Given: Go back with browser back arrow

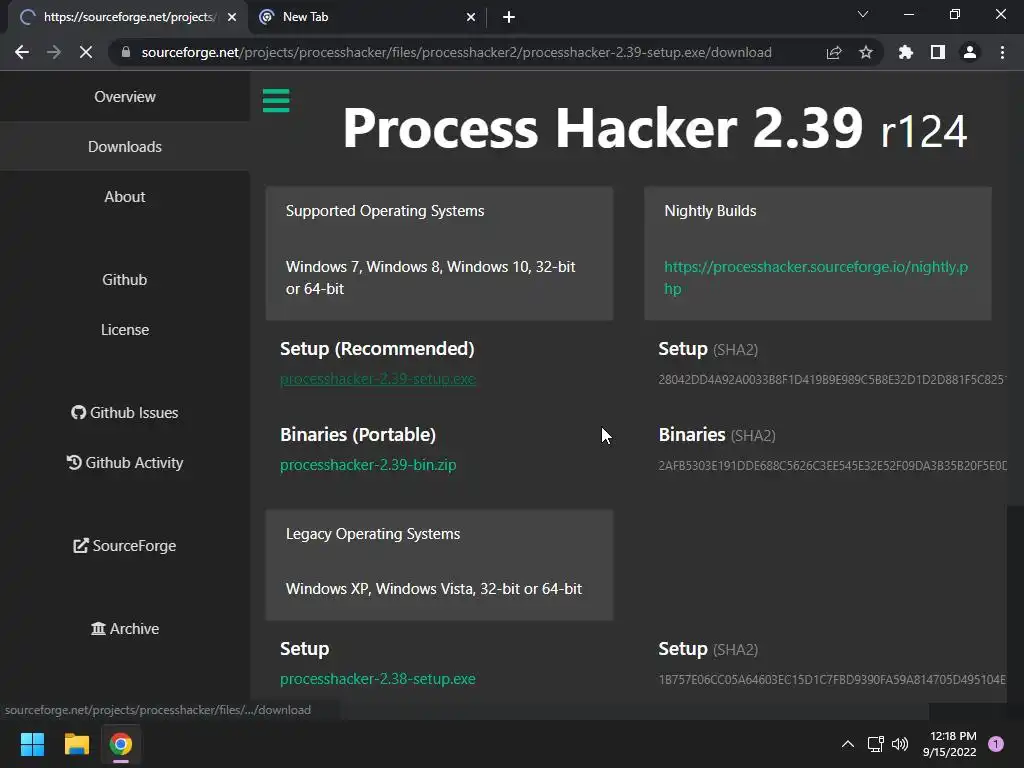Looking at the screenshot, I should pos(22,52).
